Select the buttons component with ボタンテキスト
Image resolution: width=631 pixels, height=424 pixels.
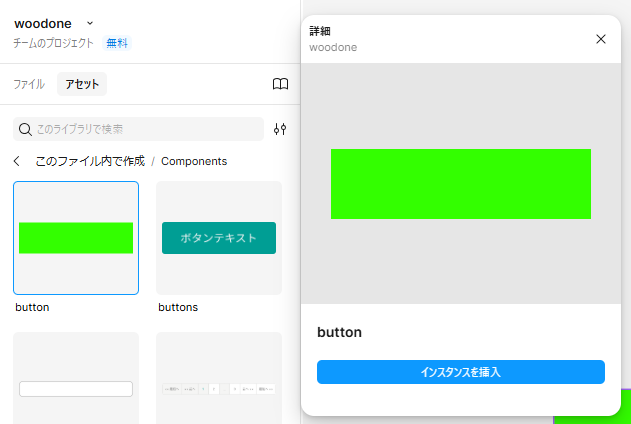tap(219, 238)
